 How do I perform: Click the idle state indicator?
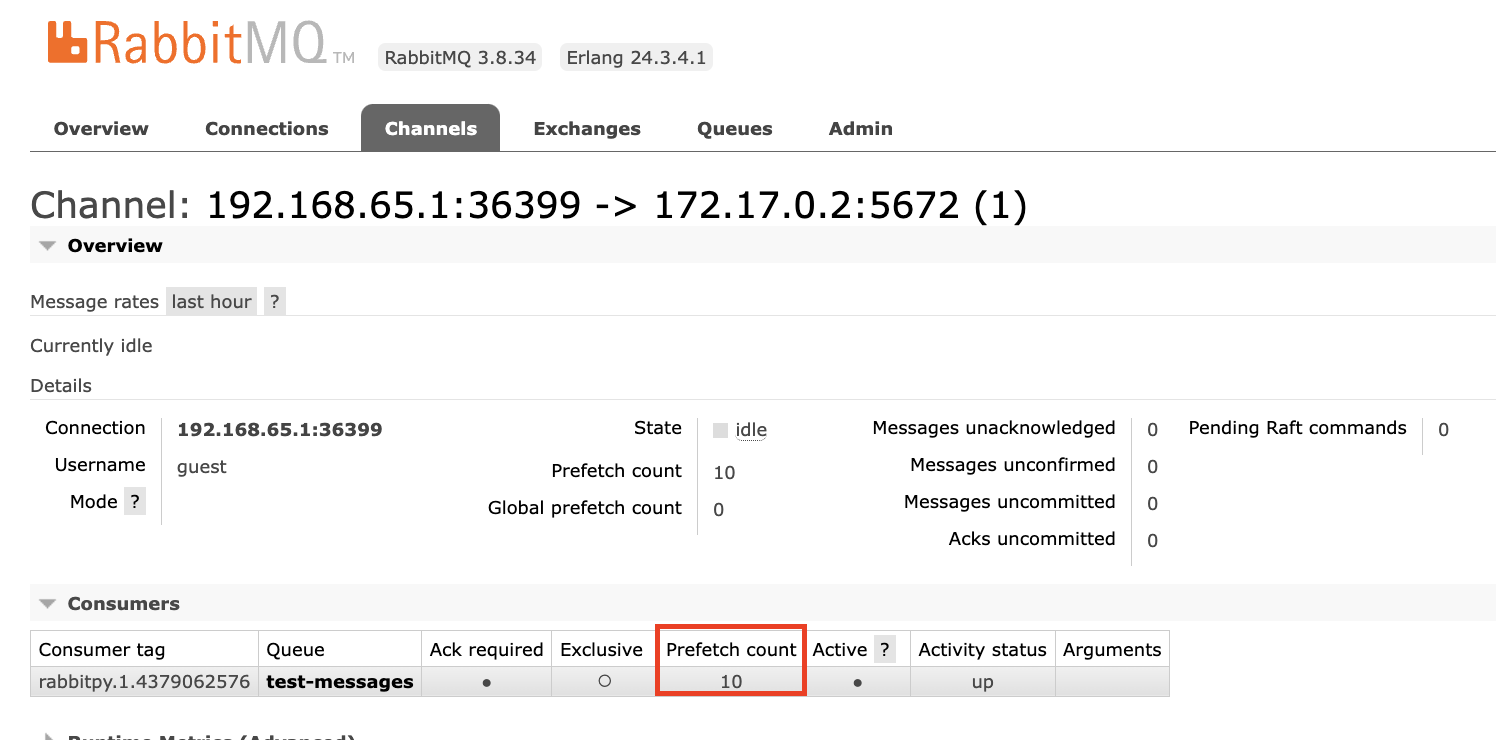751,430
